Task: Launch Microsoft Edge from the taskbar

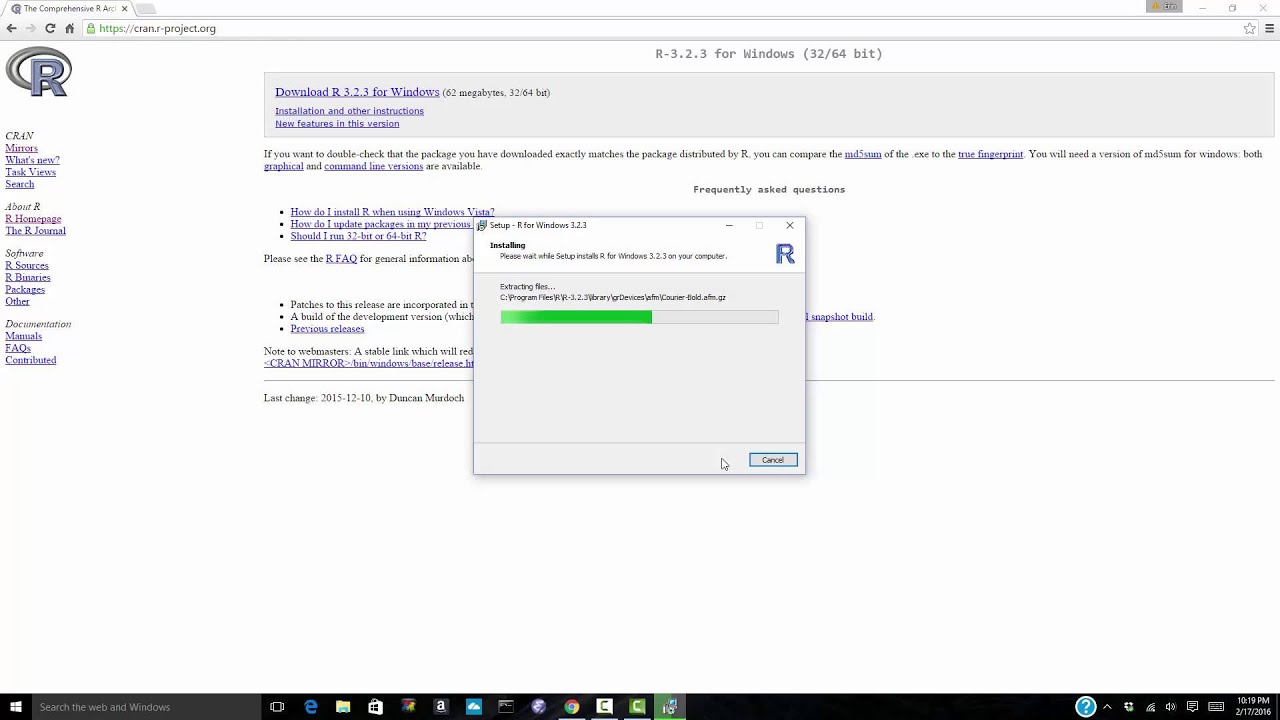Action: (x=311, y=707)
